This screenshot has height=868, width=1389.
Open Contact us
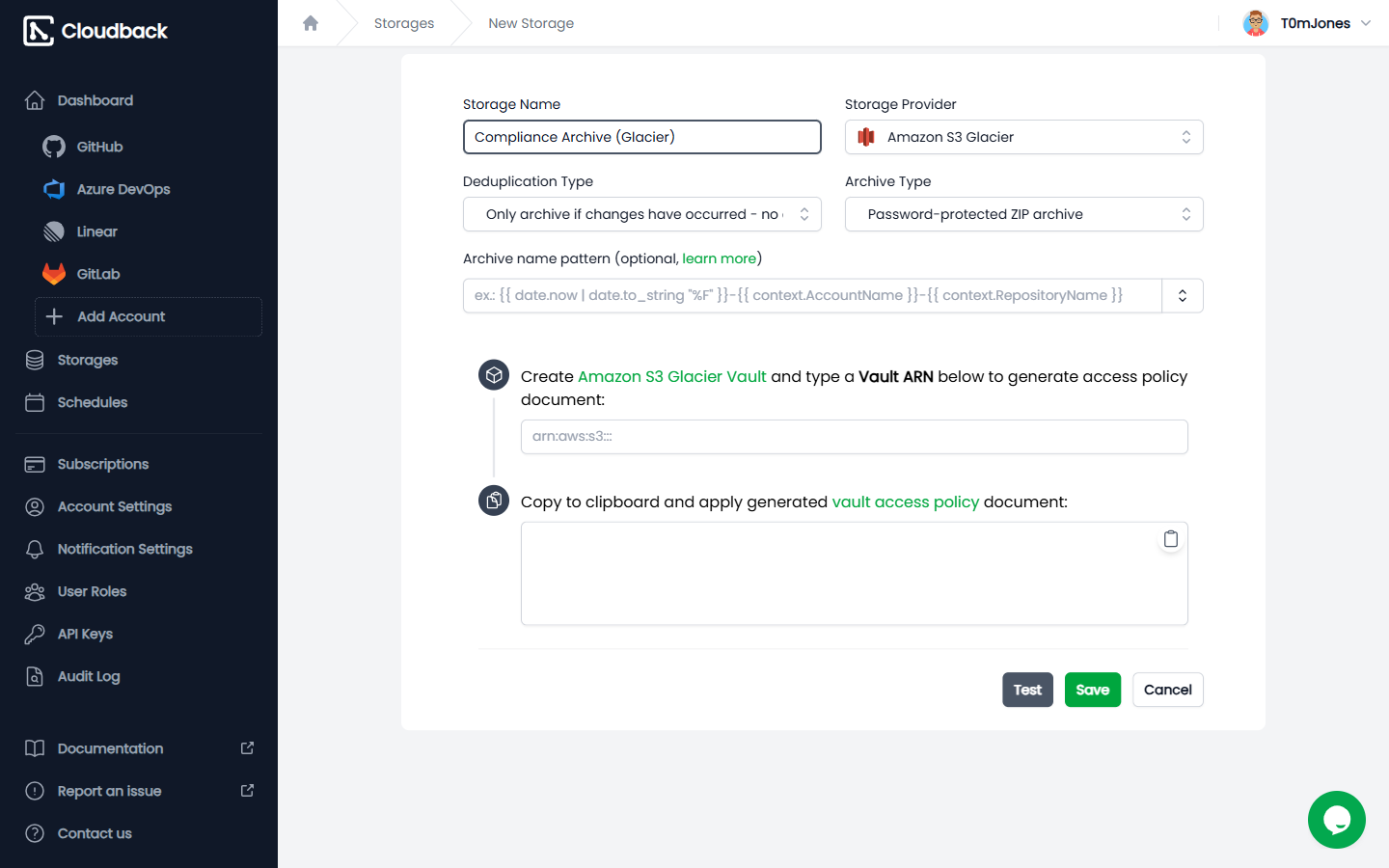[x=95, y=833]
